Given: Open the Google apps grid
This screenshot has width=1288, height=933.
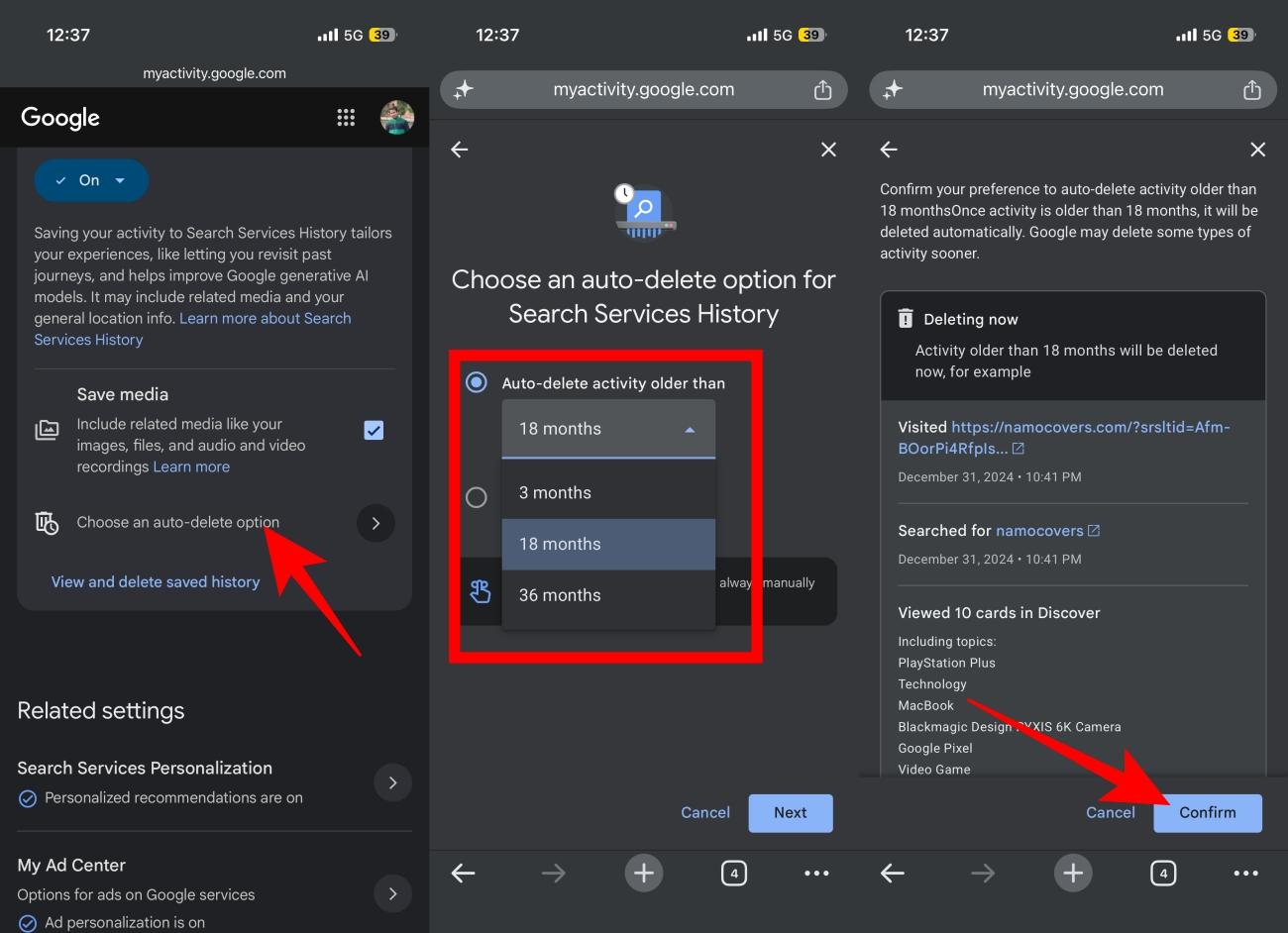Looking at the screenshot, I should (x=346, y=118).
